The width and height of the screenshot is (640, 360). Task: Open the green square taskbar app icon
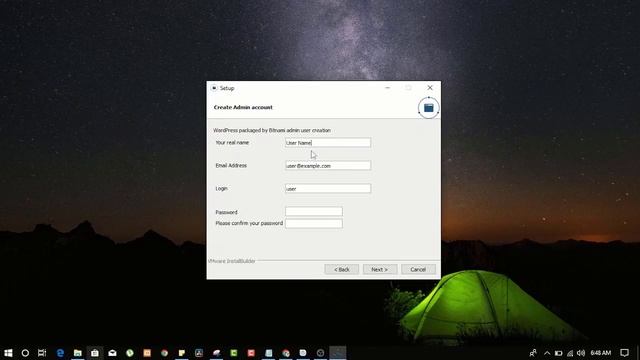[234, 353]
